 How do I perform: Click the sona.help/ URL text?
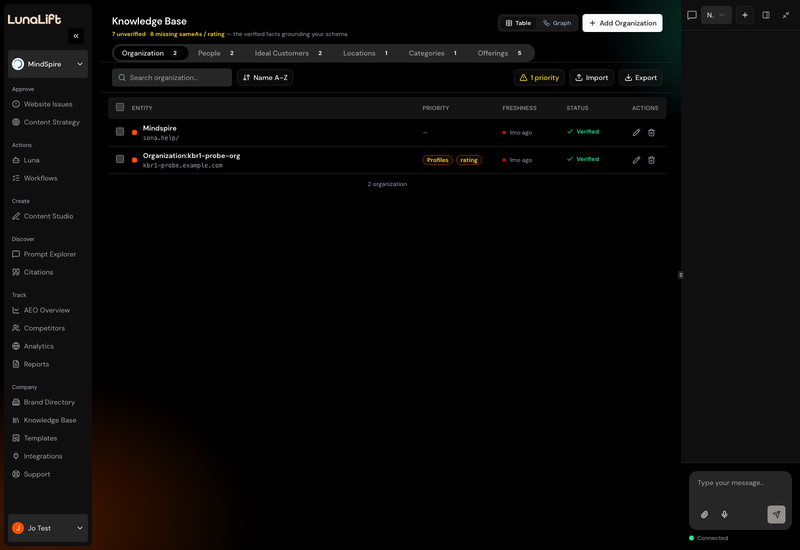161,138
